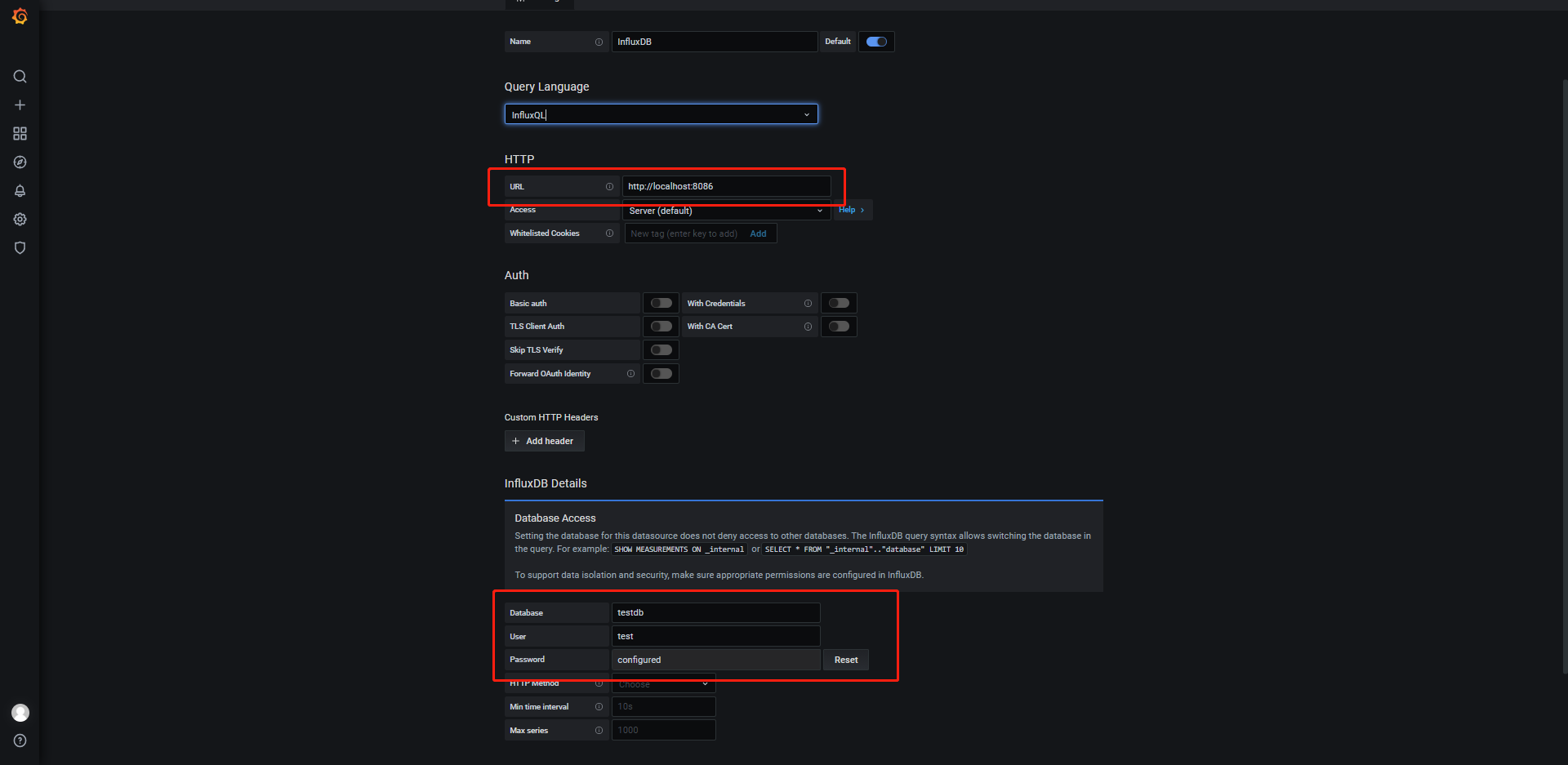The width and height of the screenshot is (1568, 765).
Task: Click the page vertical scrollbar
Action: coord(1564,376)
